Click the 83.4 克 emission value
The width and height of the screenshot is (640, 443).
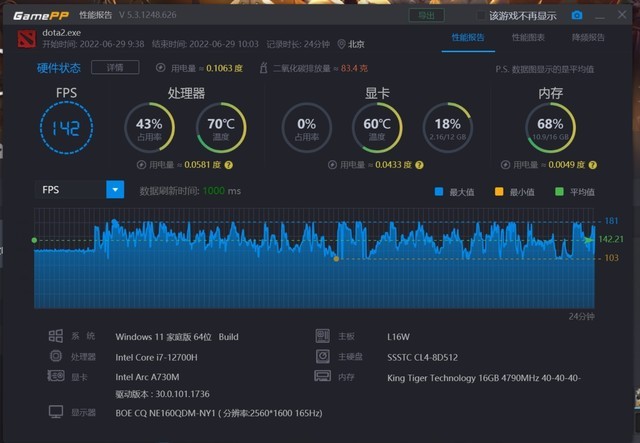coord(354,68)
